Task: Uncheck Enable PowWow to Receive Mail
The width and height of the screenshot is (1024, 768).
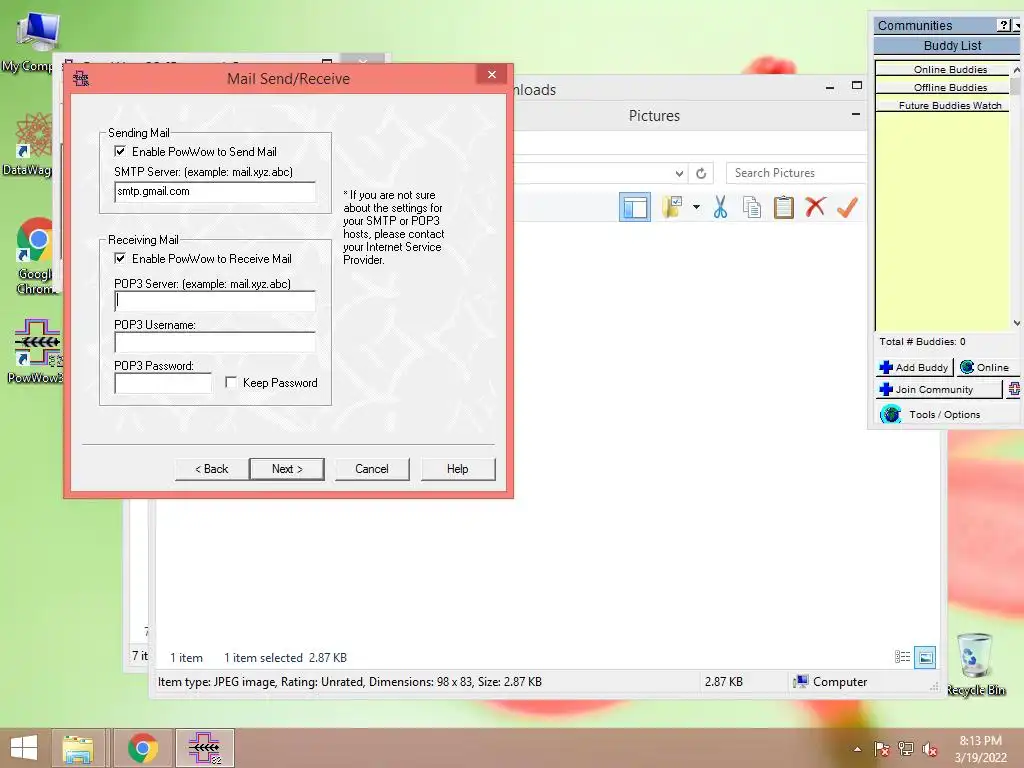Action: 120,259
